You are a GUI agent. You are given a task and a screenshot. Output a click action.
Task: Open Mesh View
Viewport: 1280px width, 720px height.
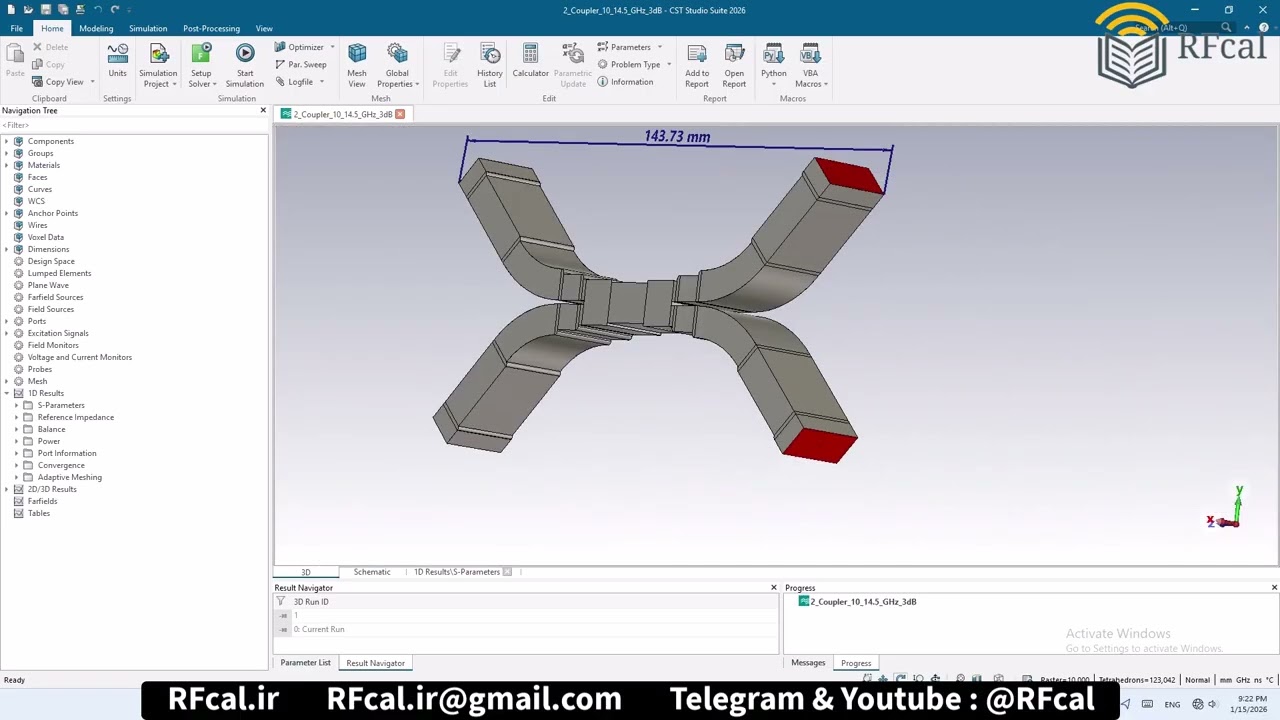(x=357, y=65)
